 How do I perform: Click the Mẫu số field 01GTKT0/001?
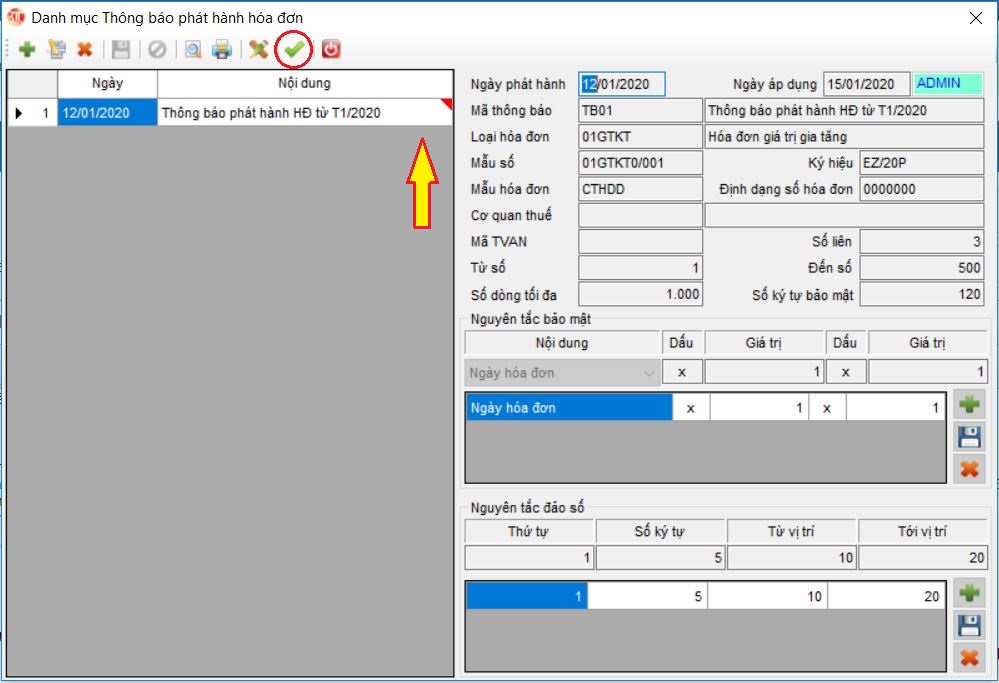[x=640, y=162]
